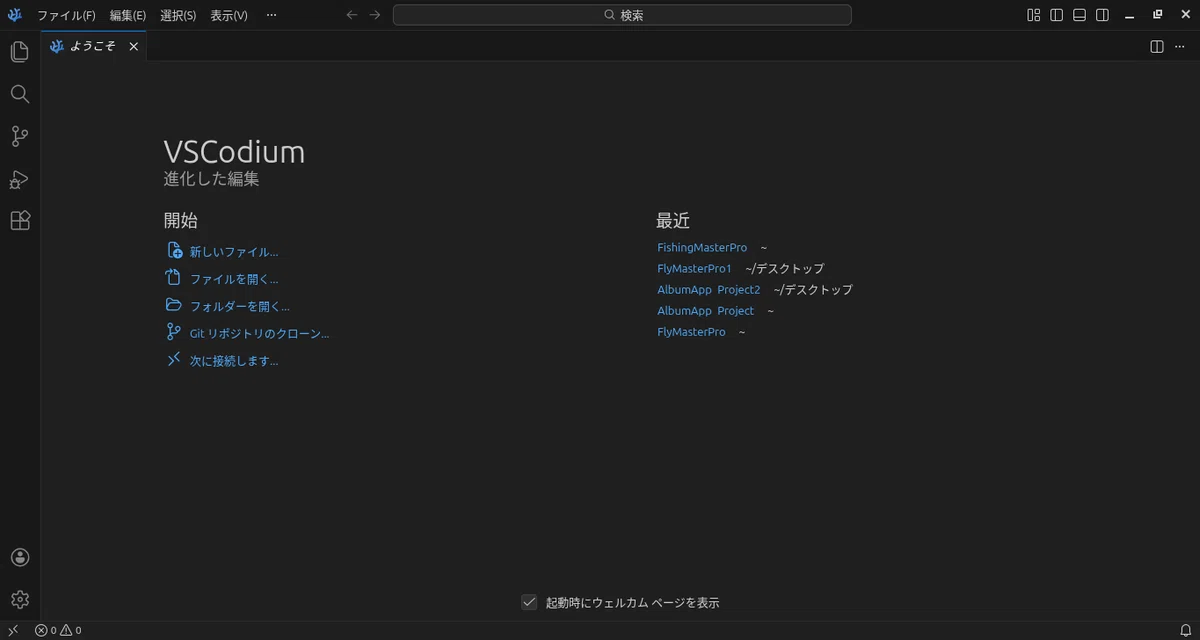Open the Manage gear icon
This screenshot has width=1200, height=640.
pos(20,599)
